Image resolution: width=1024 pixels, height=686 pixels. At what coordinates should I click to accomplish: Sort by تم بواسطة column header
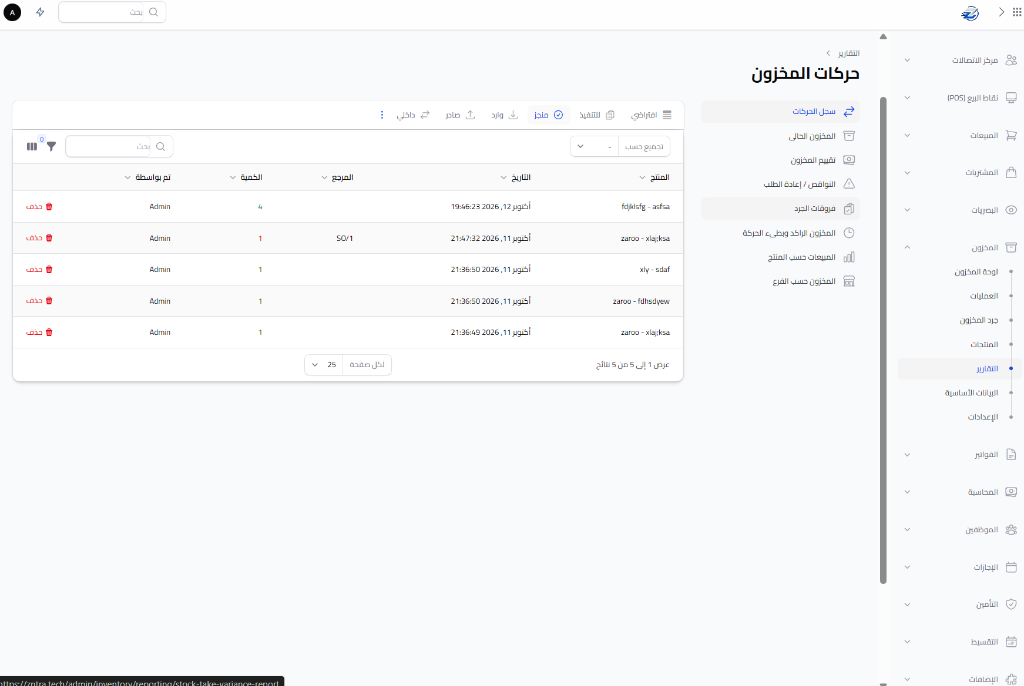(147, 177)
